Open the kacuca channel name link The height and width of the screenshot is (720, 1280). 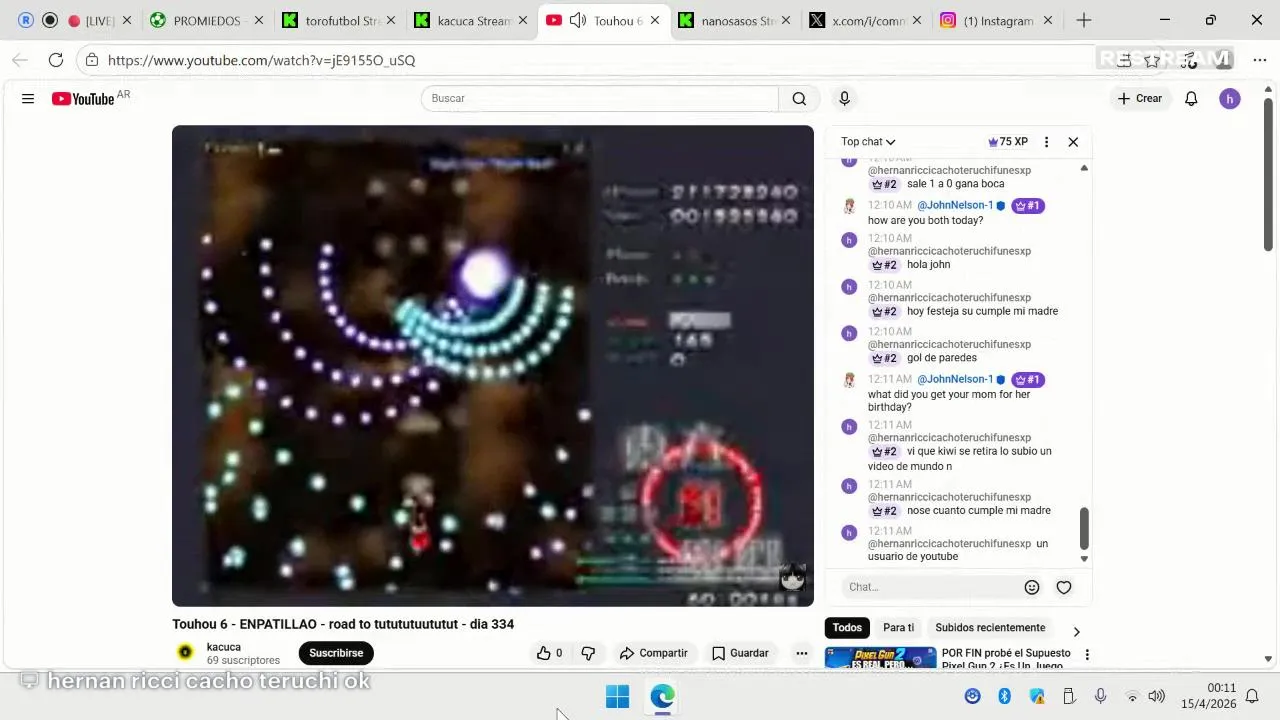pos(224,647)
